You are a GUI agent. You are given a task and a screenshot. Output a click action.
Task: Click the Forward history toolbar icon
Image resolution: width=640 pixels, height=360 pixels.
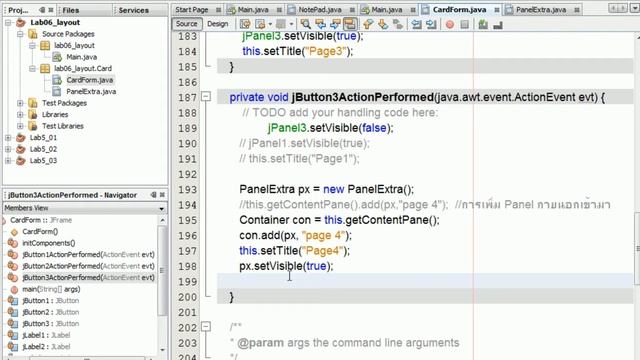point(260,24)
